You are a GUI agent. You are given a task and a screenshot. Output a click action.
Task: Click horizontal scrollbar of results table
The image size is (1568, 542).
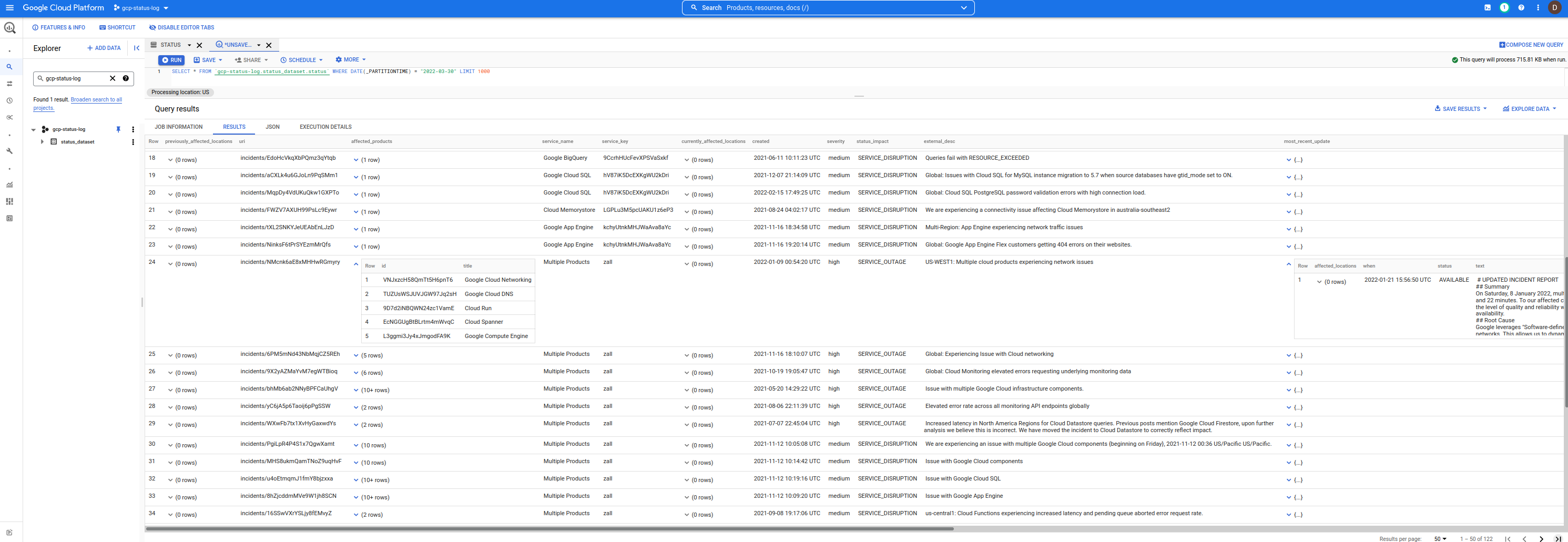pos(549,529)
